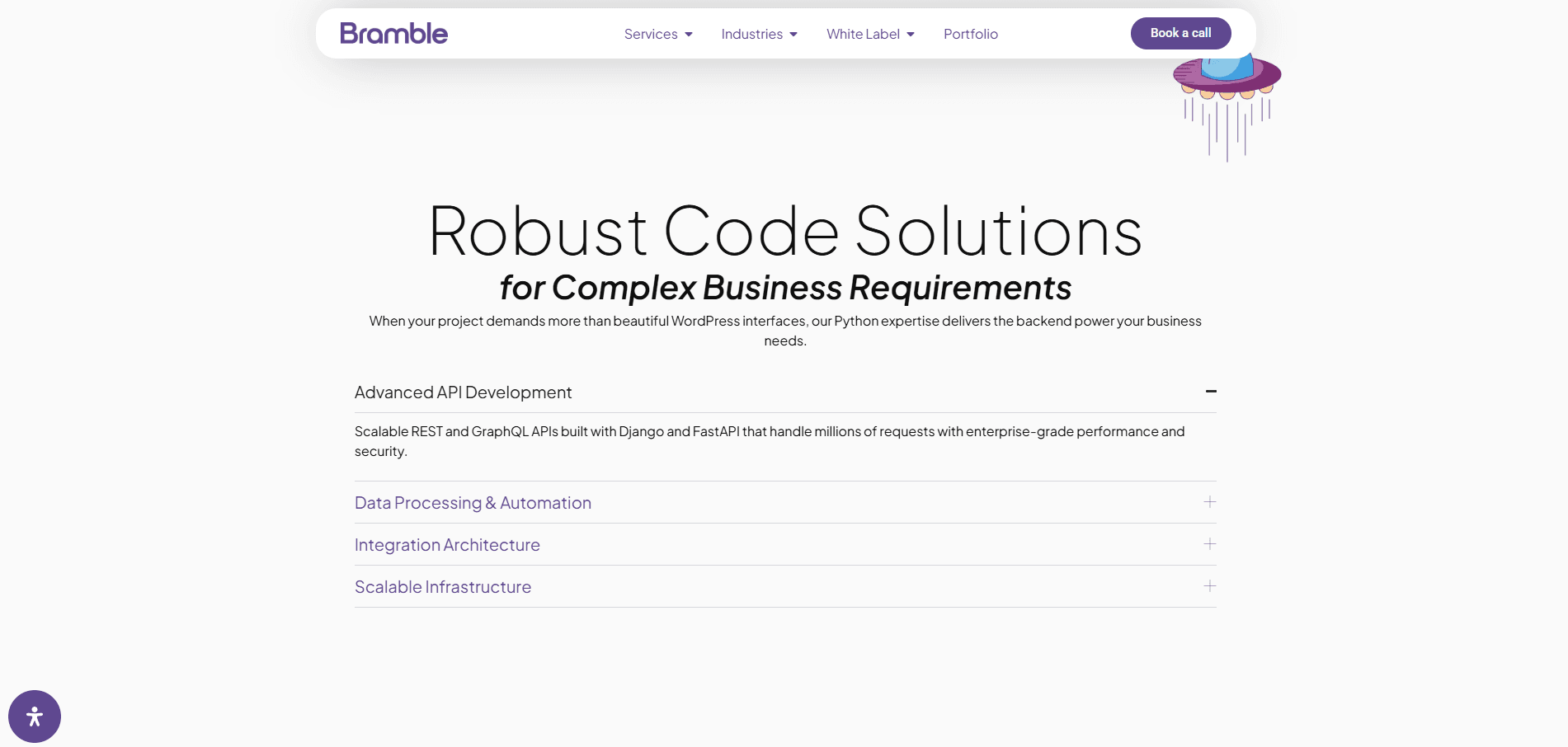Click the caret arrow next to Services

tap(689, 35)
